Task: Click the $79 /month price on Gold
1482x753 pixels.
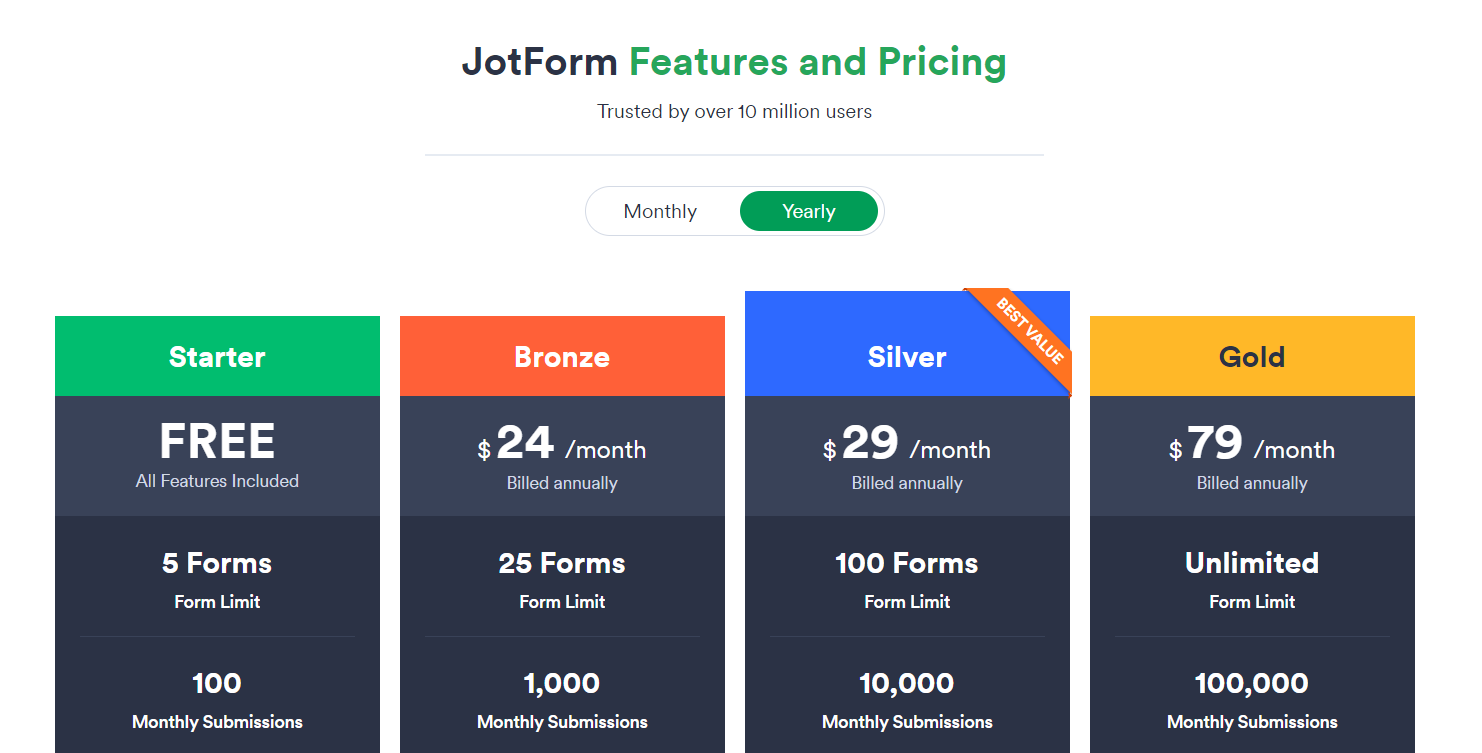Action: pos(1252,448)
